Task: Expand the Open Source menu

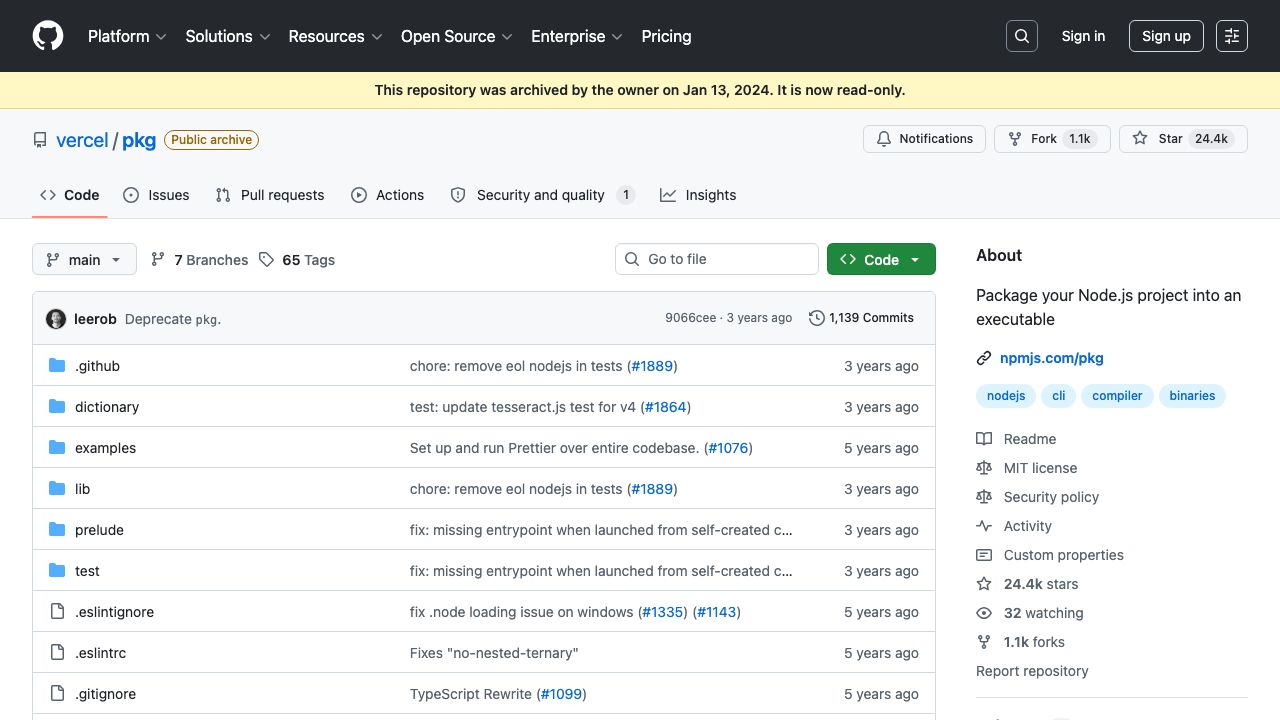Action: [457, 36]
